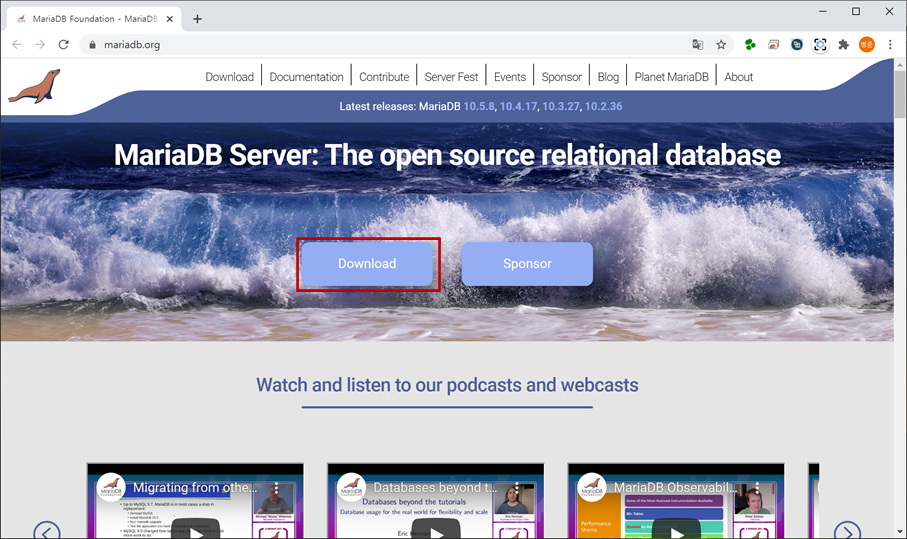
Task: Play the MariaDB Observability video
Action: coord(677,529)
